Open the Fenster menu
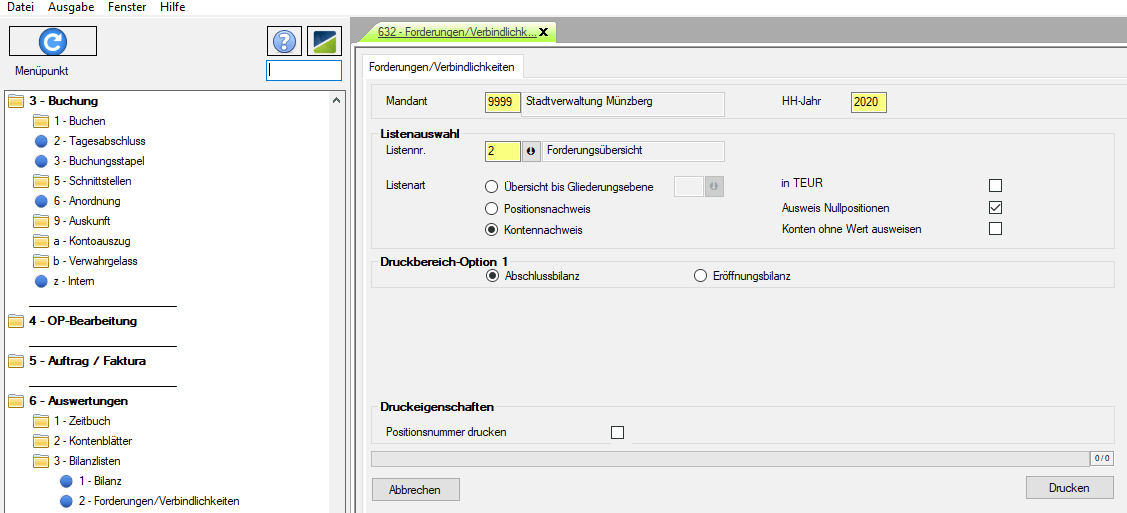This screenshot has height=513, width=1127. click(127, 7)
